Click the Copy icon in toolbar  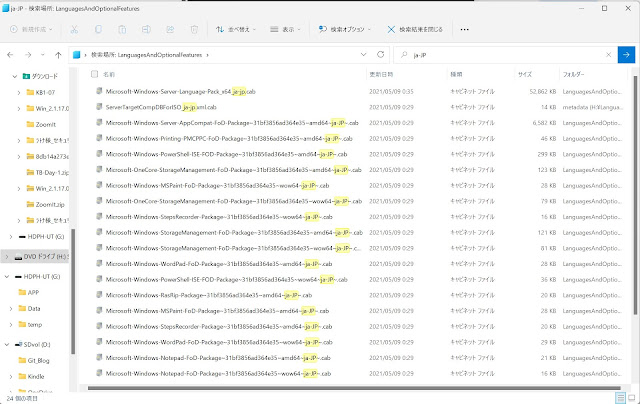coord(98,29)
